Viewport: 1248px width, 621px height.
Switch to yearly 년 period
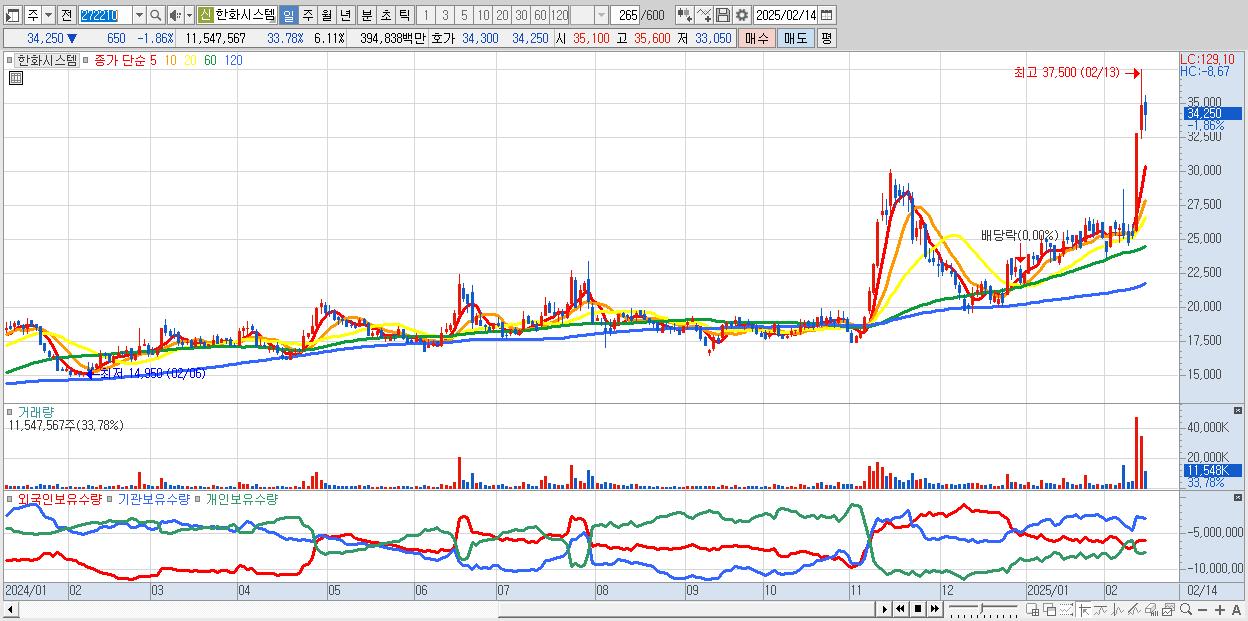pyautogui.click(x=345, y=15)
